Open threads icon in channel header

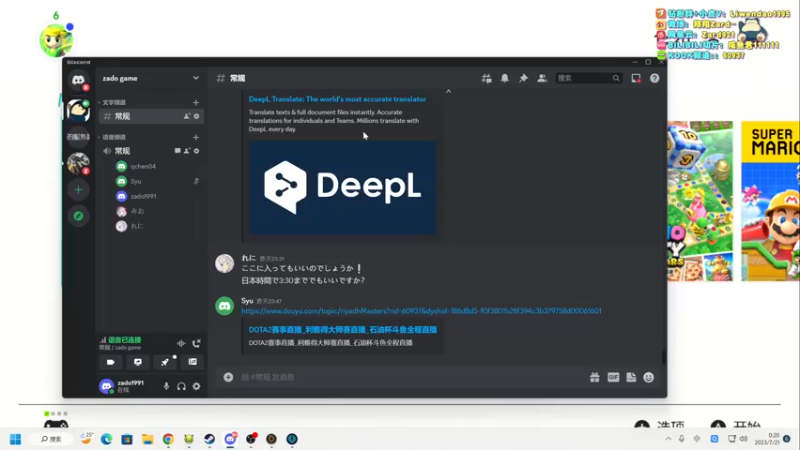tap(486, 78)
